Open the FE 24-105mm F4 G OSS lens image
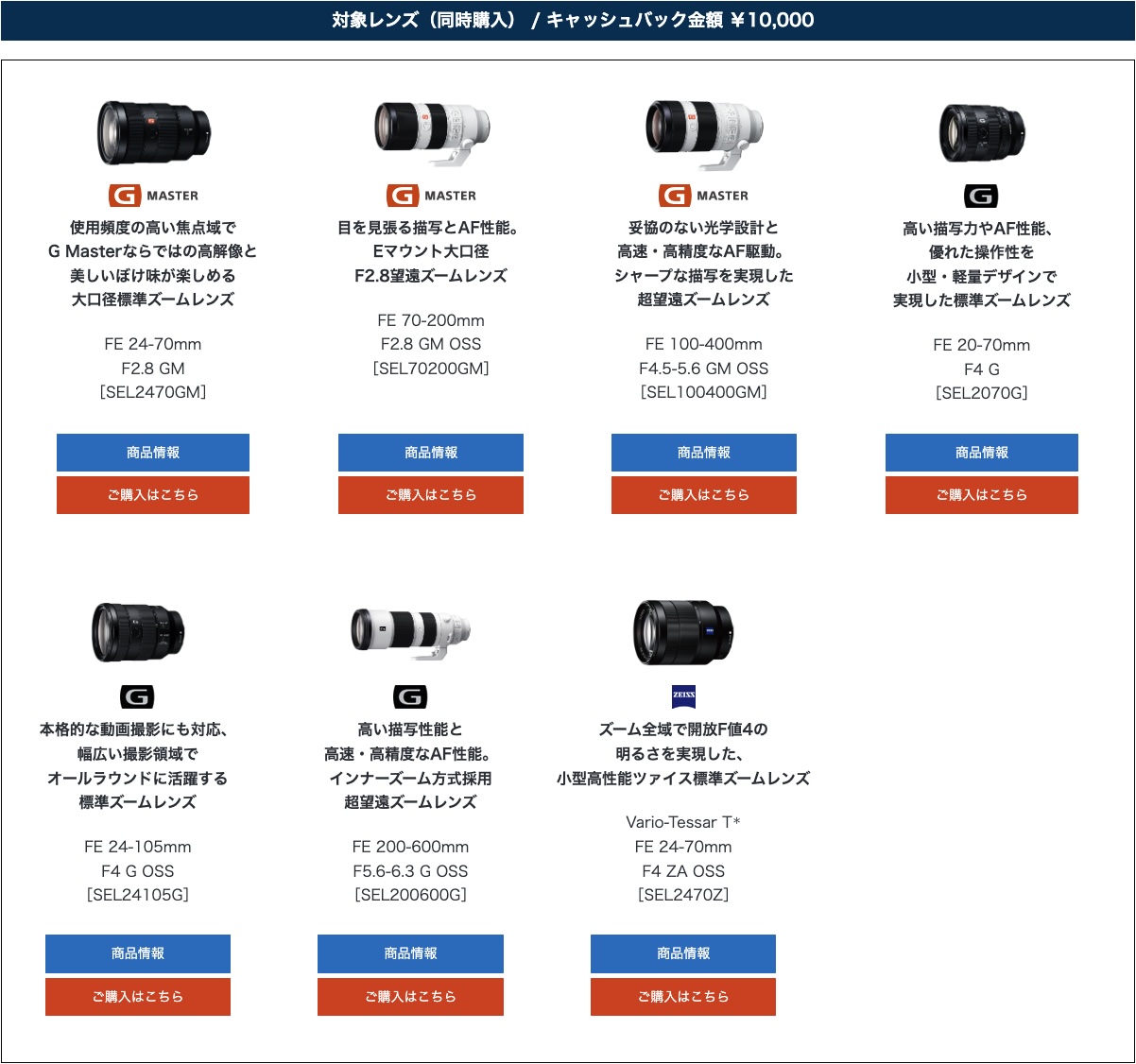The height and width of the screenshot is (1064, 1136). point(138,632)
